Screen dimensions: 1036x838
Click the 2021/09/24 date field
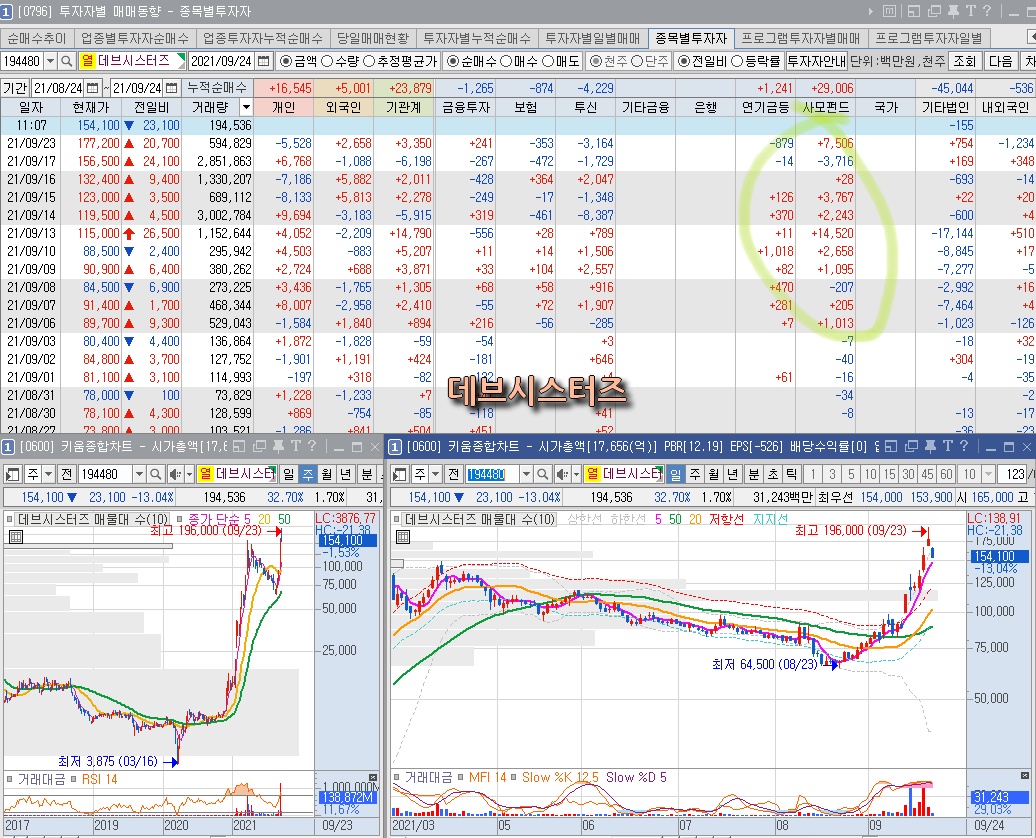click(x=222, y=61)
